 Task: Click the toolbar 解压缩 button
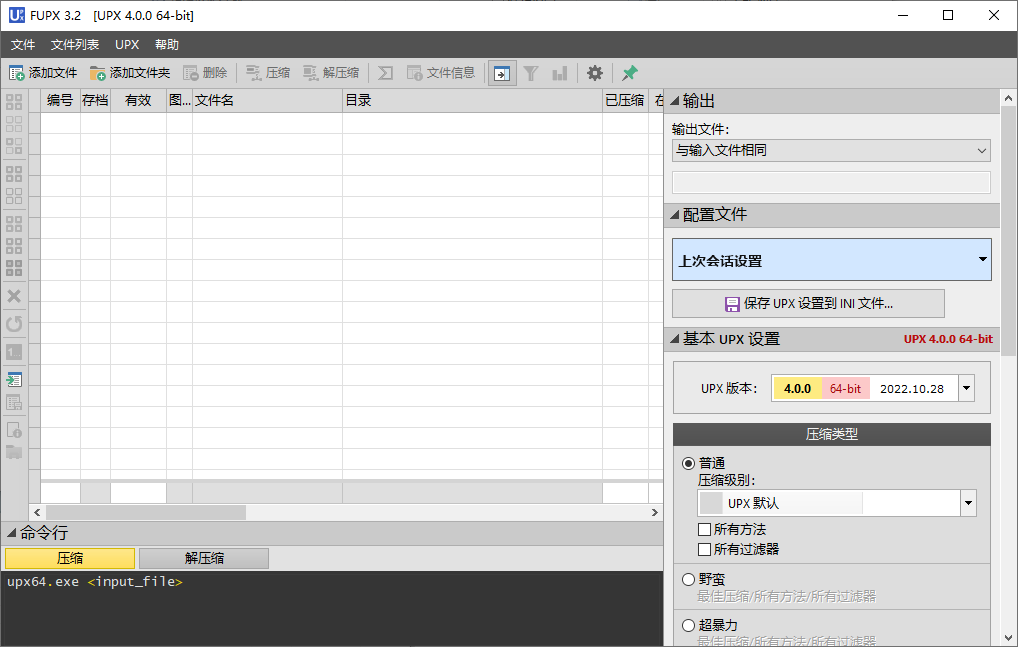(x=331, y=73)
